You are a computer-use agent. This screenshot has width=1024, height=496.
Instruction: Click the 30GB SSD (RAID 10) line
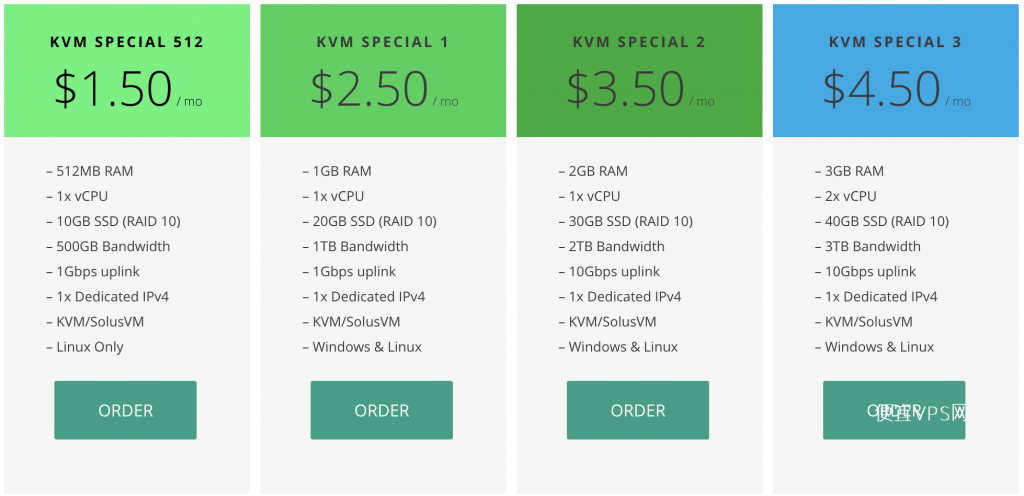626,221
